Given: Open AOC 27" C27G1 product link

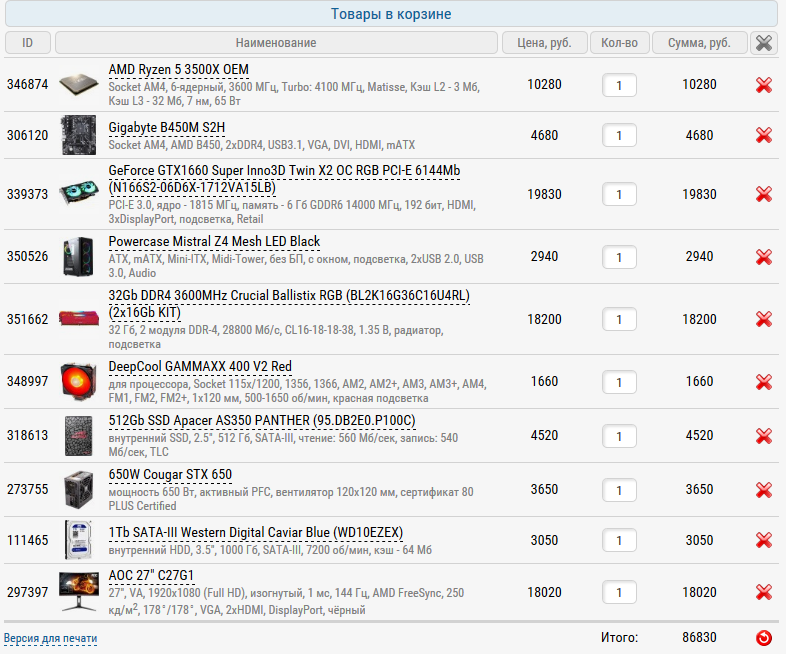Looking at the screenshot, I should point(151,575).
